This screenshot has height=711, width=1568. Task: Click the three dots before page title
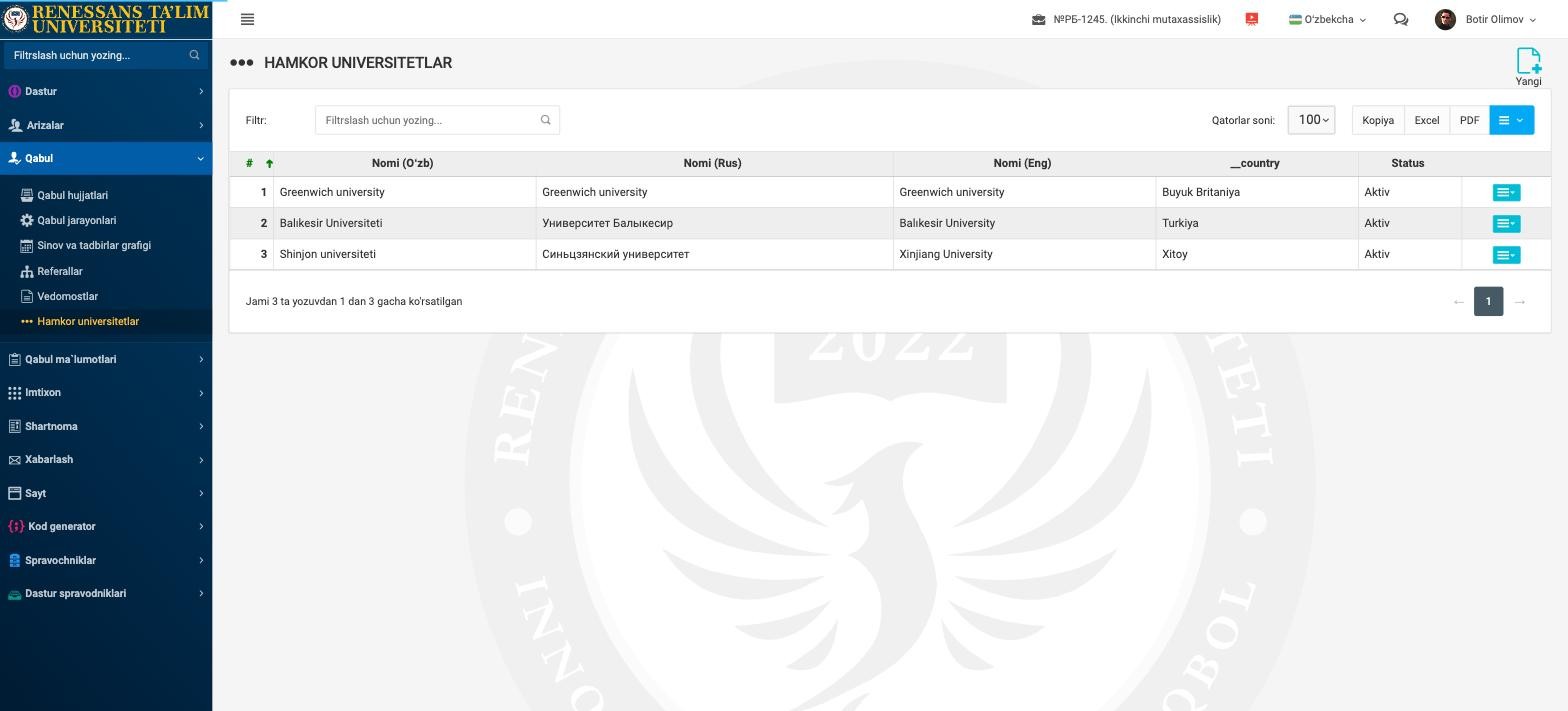point(241,62)
